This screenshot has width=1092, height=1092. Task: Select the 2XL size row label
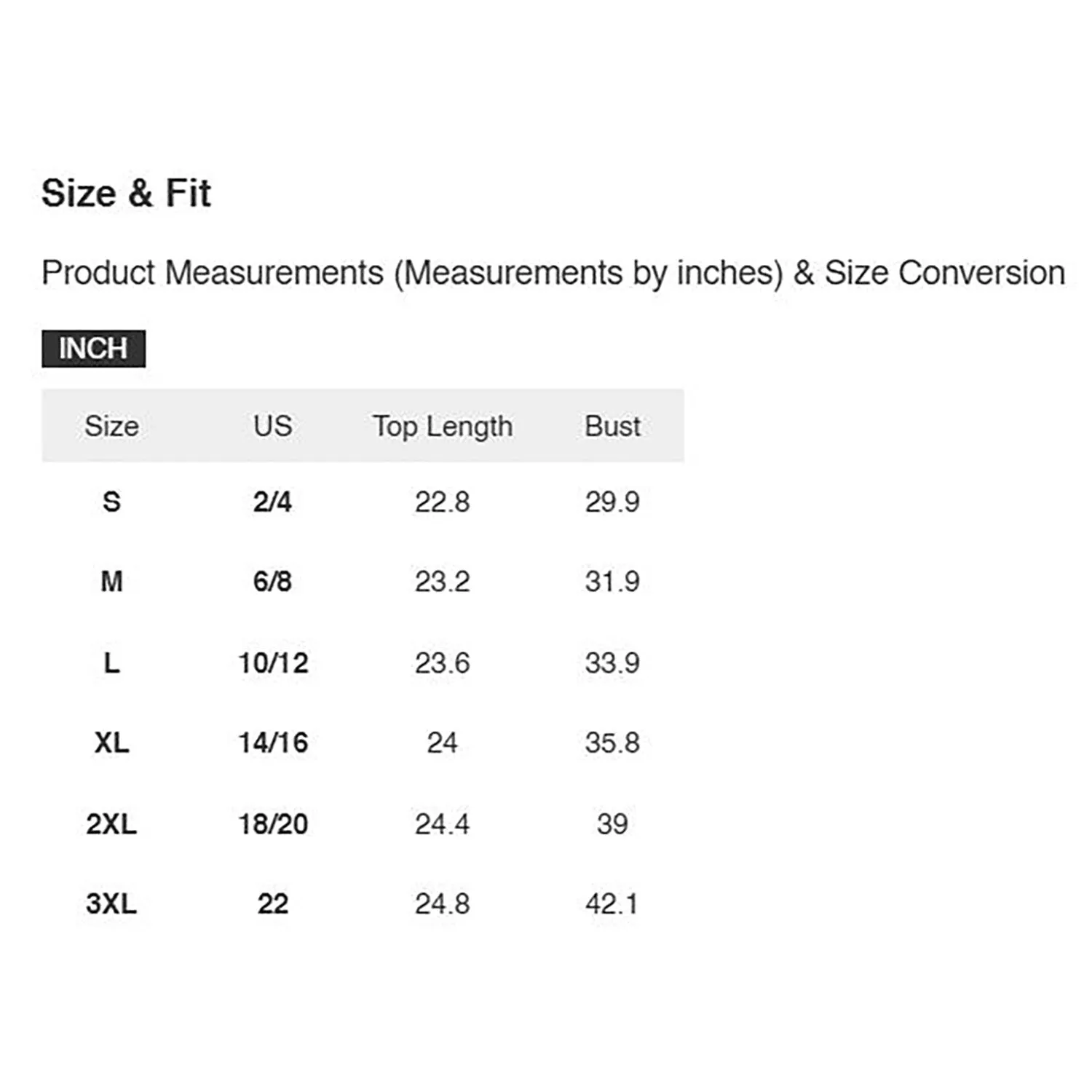111,824
